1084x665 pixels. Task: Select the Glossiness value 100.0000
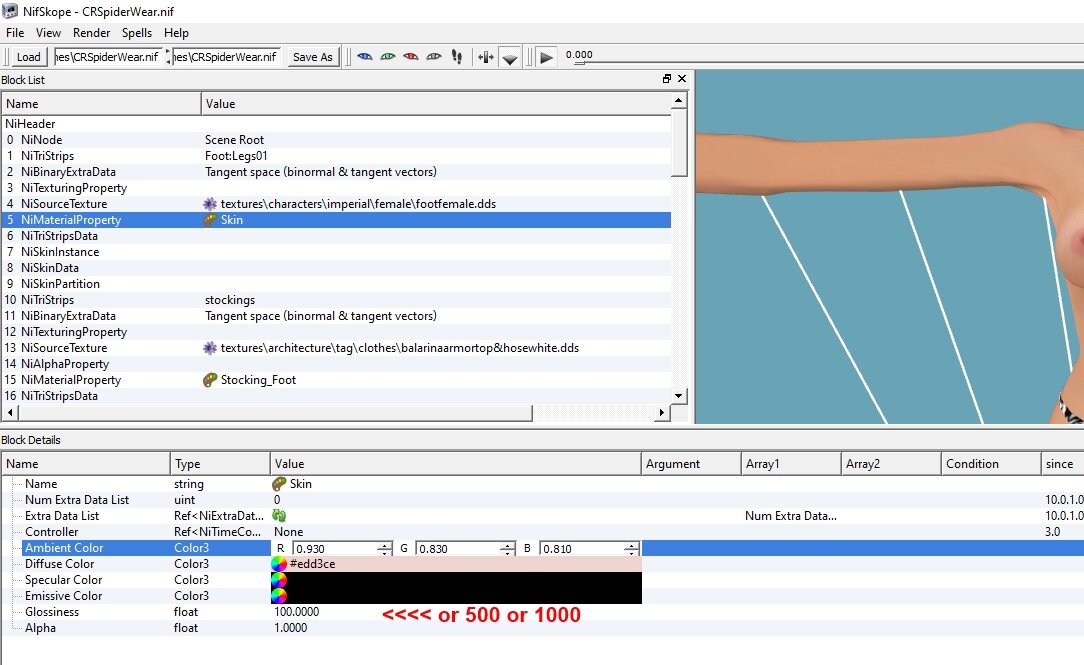[x=297, y=612]
